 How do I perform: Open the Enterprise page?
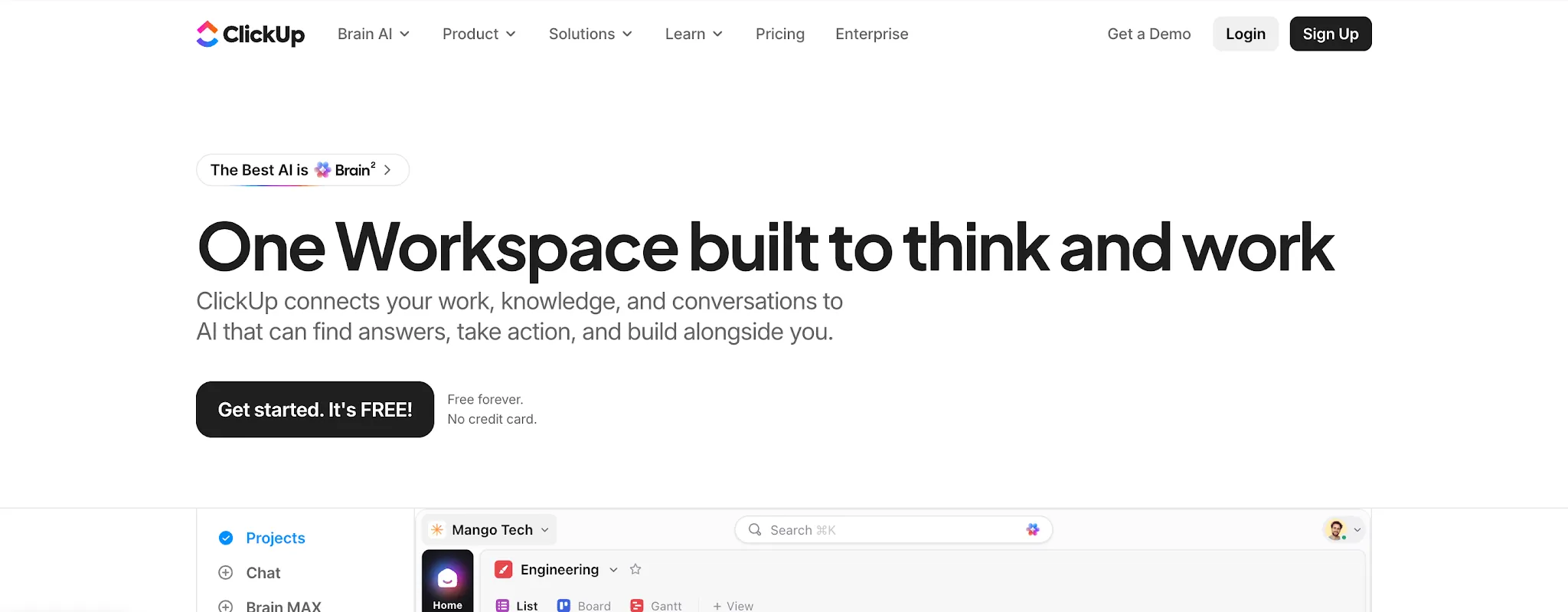tap(872, 34)
